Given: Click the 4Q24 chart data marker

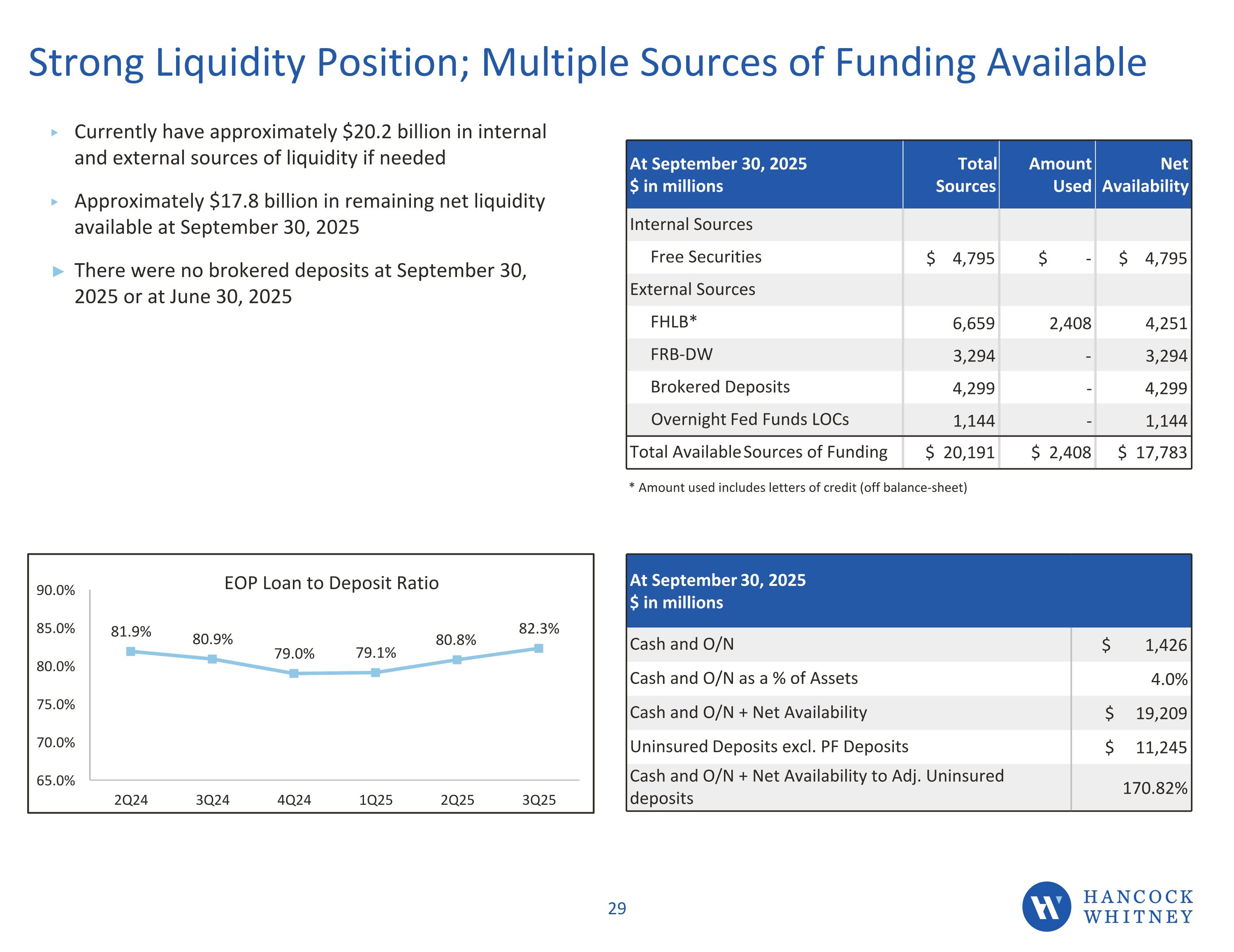Looking at the screenshot, I should (x=294, y=673).
